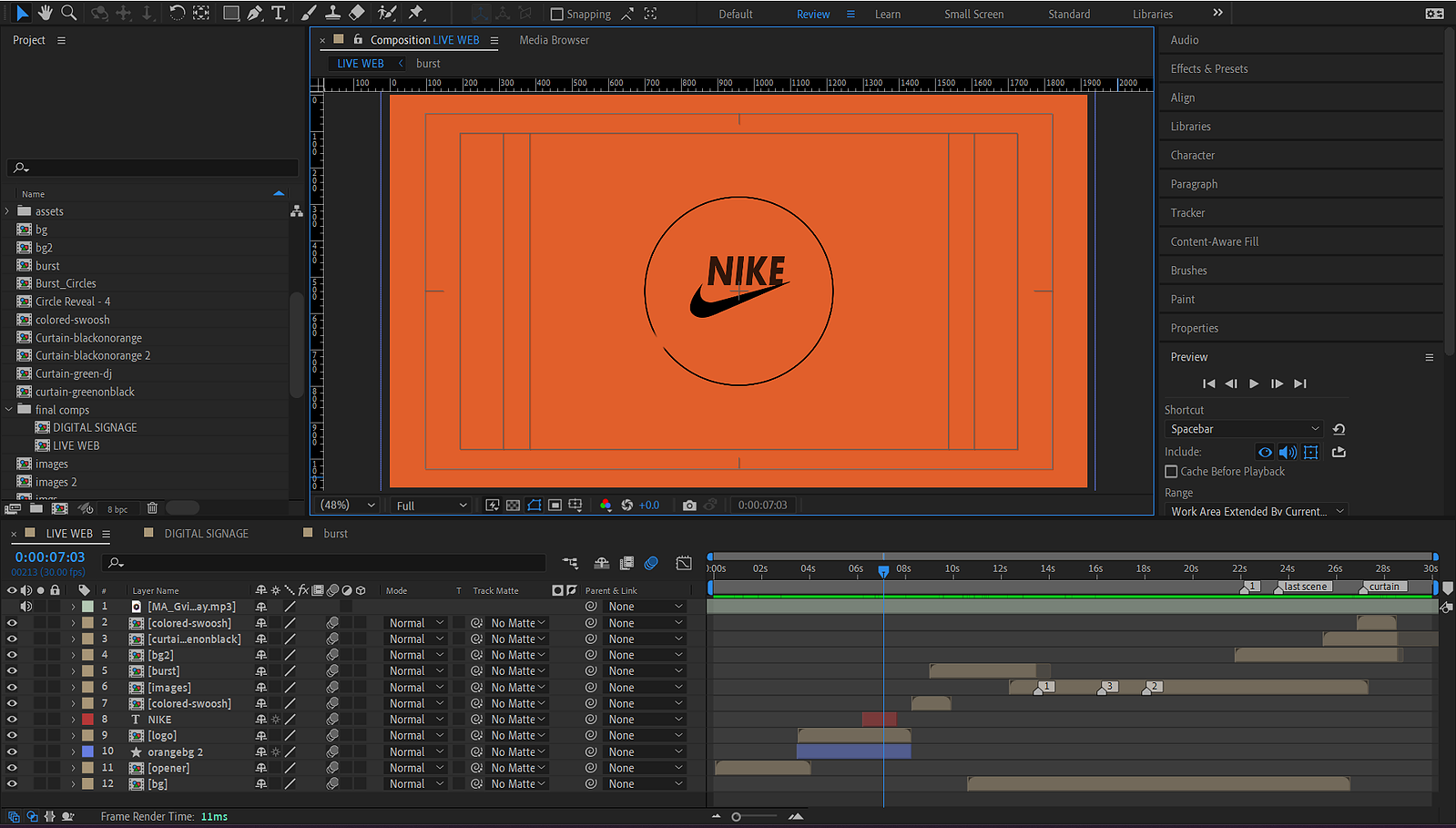The width and height of the screenshot is (1456, 828).
Task: Hide the NIKE text layer
Action: 12,720
